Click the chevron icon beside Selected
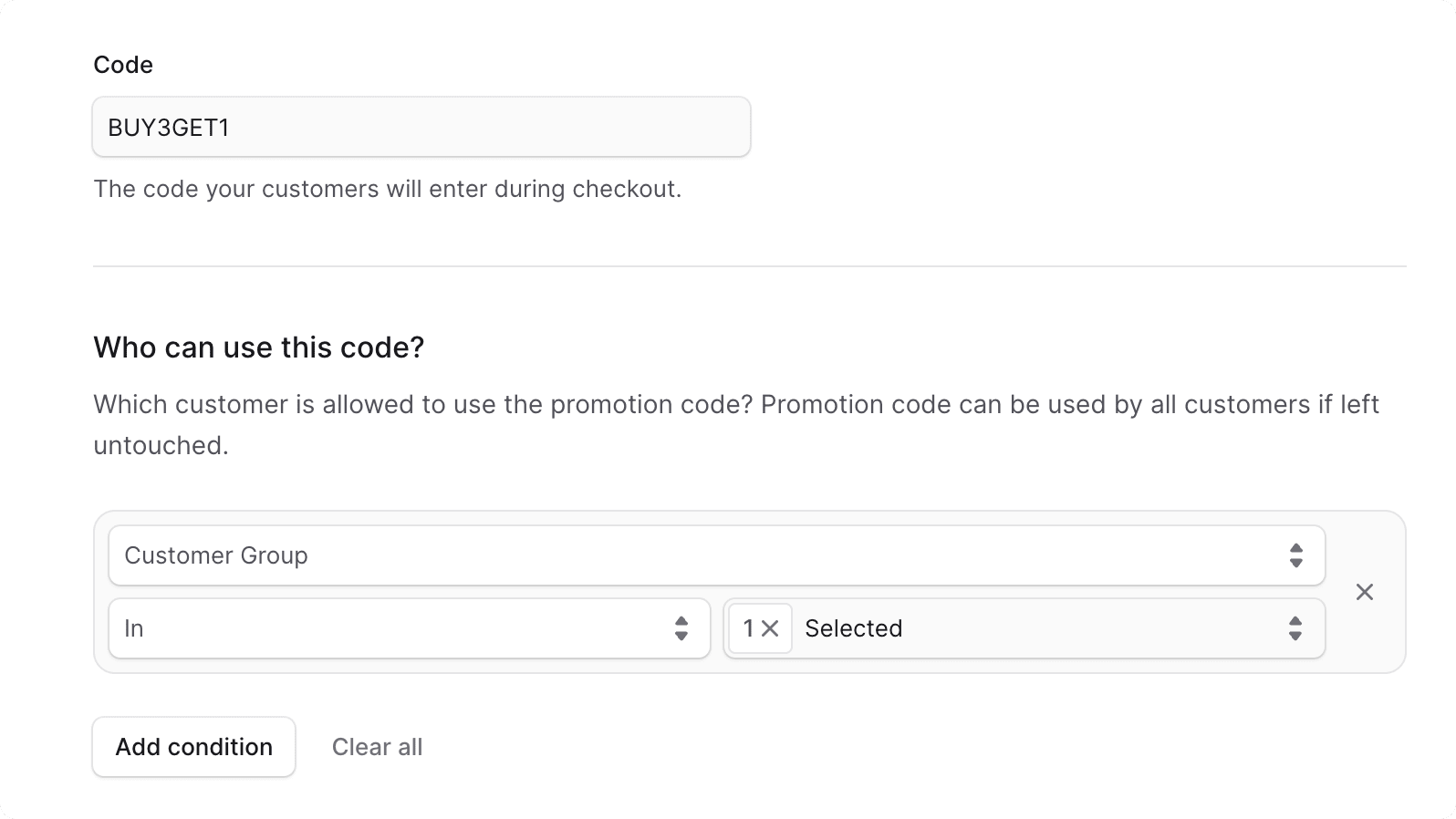This screenshot has height=819, width=1456. (1295, 628)
